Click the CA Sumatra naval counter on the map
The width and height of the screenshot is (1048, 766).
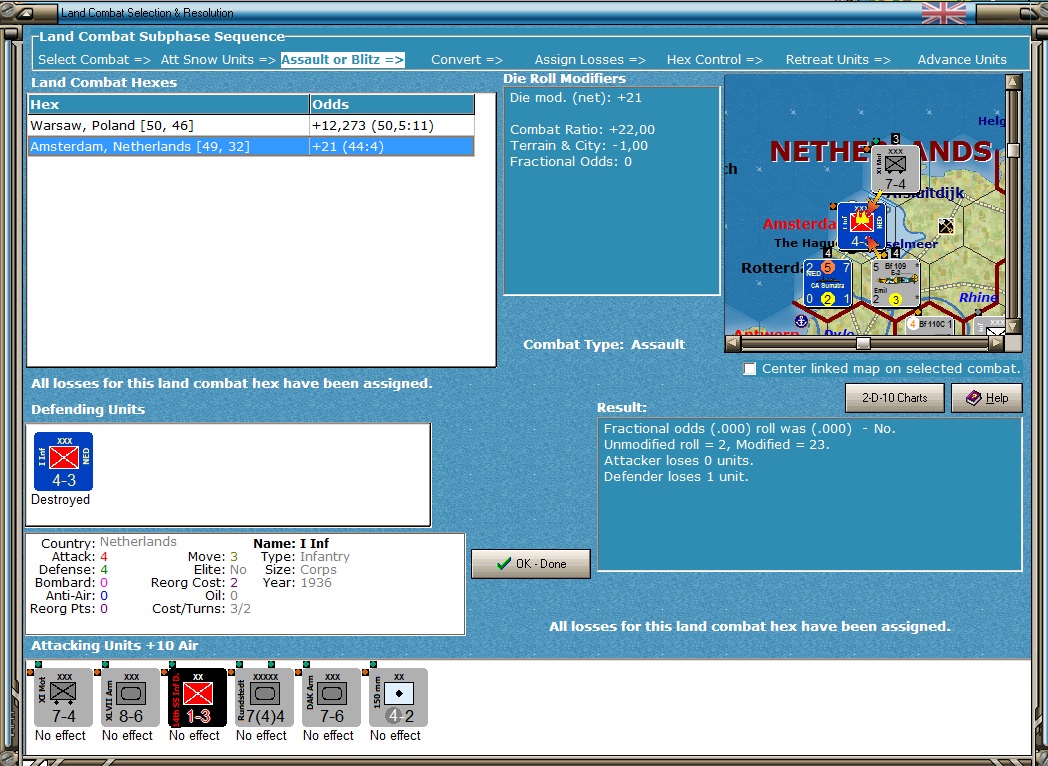point(827,283)
